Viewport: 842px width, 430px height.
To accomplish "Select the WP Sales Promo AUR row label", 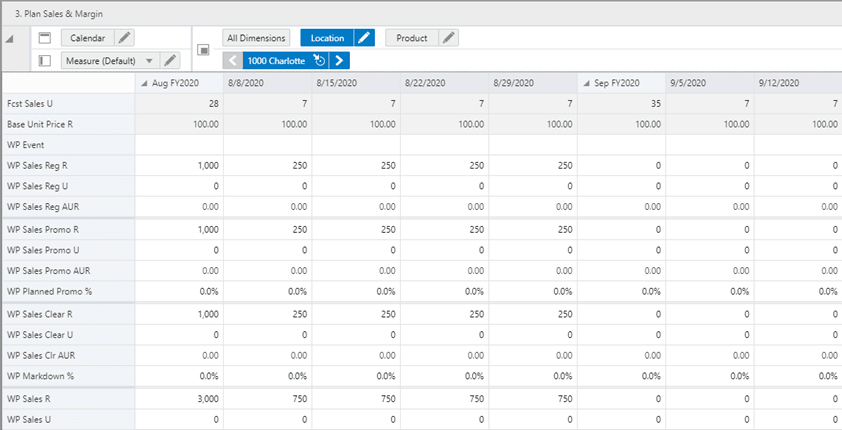I will pos(68,271).
